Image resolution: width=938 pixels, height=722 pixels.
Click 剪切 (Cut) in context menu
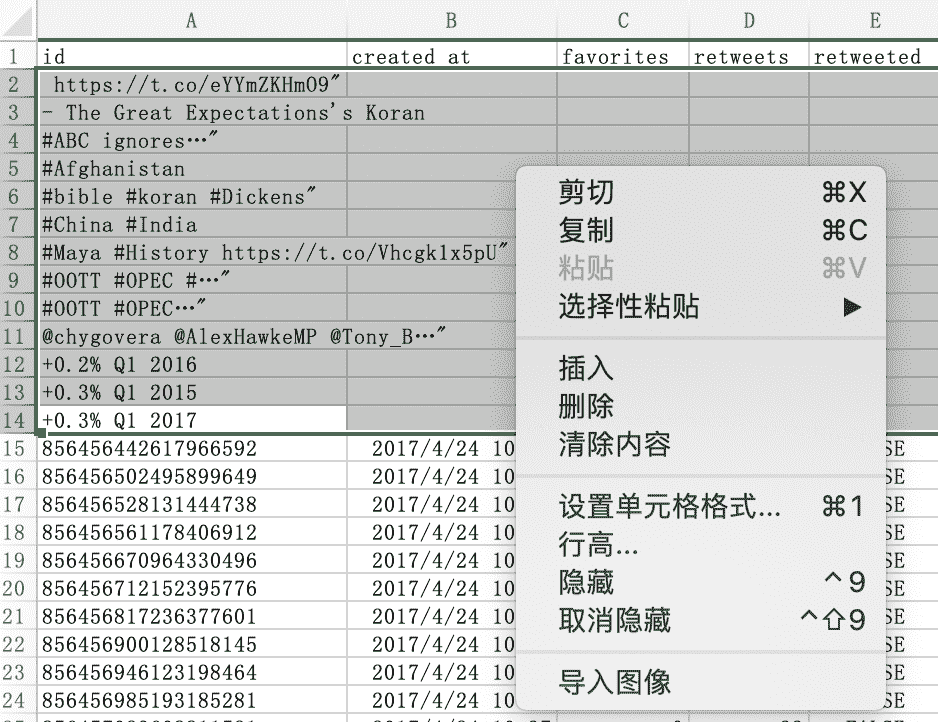(x=586, y=192)
